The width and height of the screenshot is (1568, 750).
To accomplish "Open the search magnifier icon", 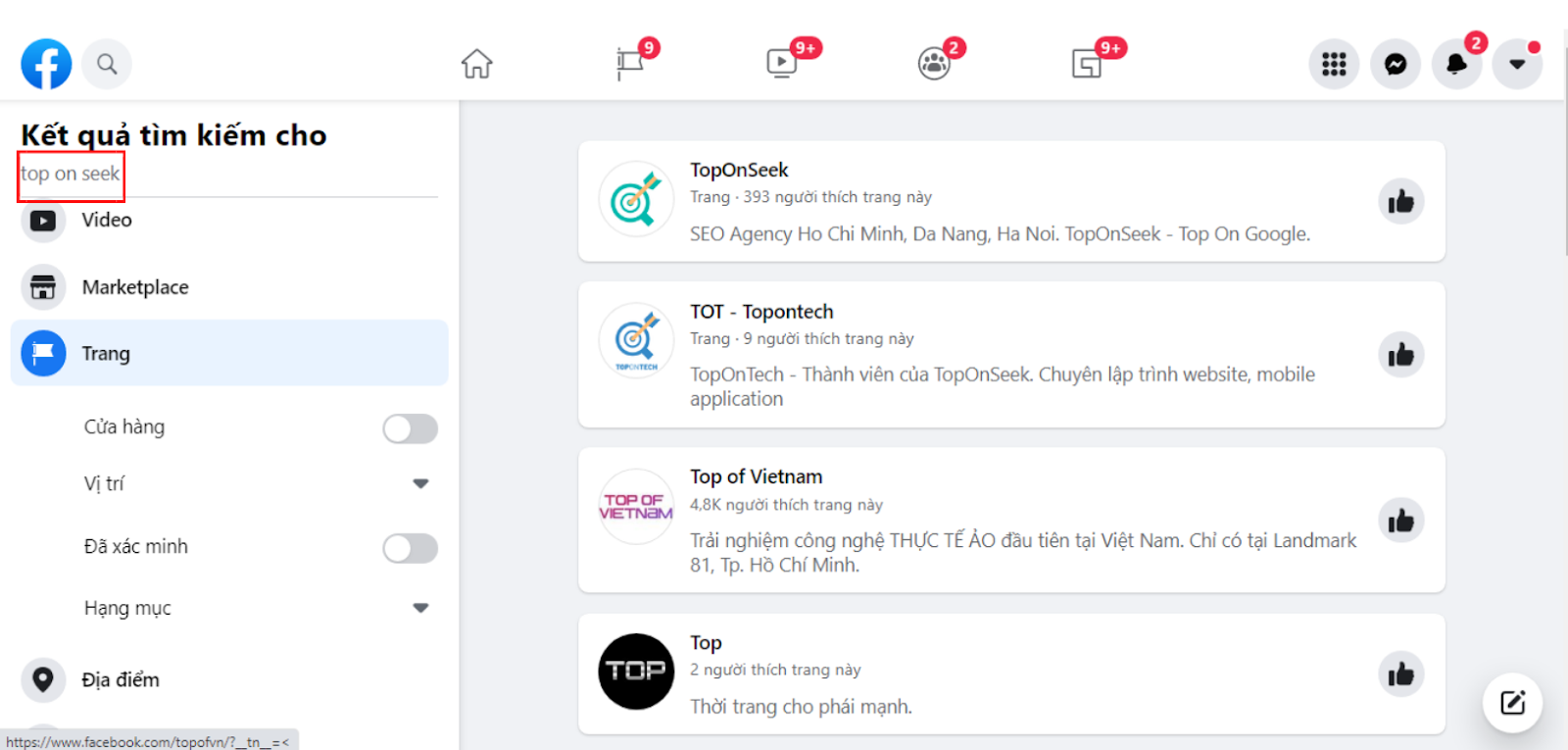I will pyautogui.click(x=107, y=65).
